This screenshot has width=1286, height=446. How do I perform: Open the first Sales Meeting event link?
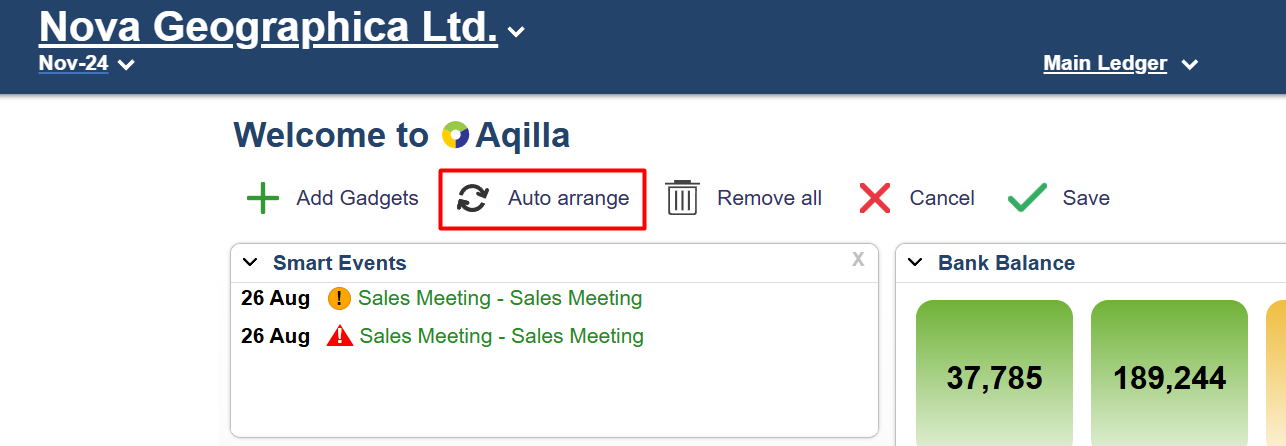click(500, 298)
